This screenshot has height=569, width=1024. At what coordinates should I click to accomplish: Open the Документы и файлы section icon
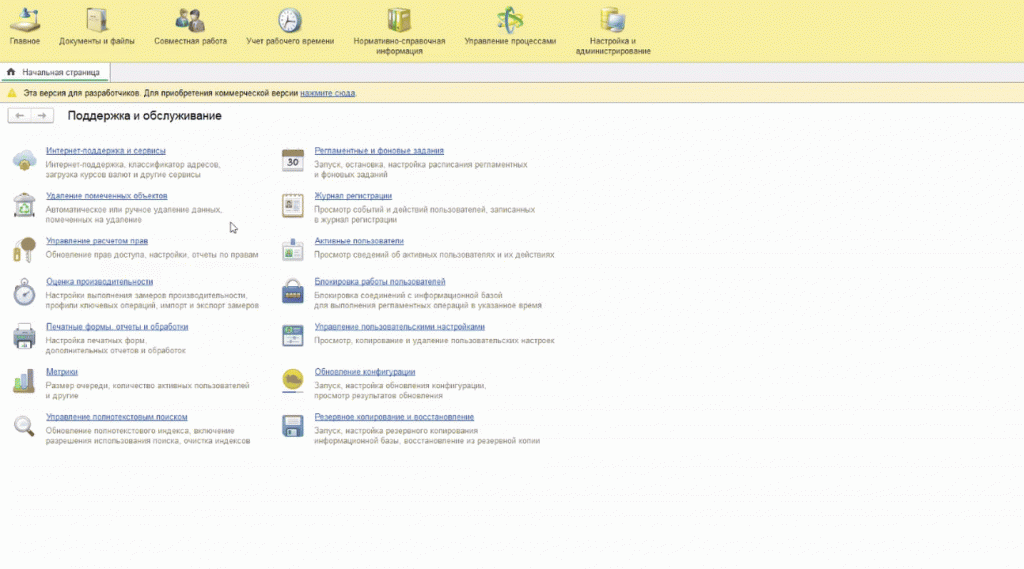click(x=97, y=20)
